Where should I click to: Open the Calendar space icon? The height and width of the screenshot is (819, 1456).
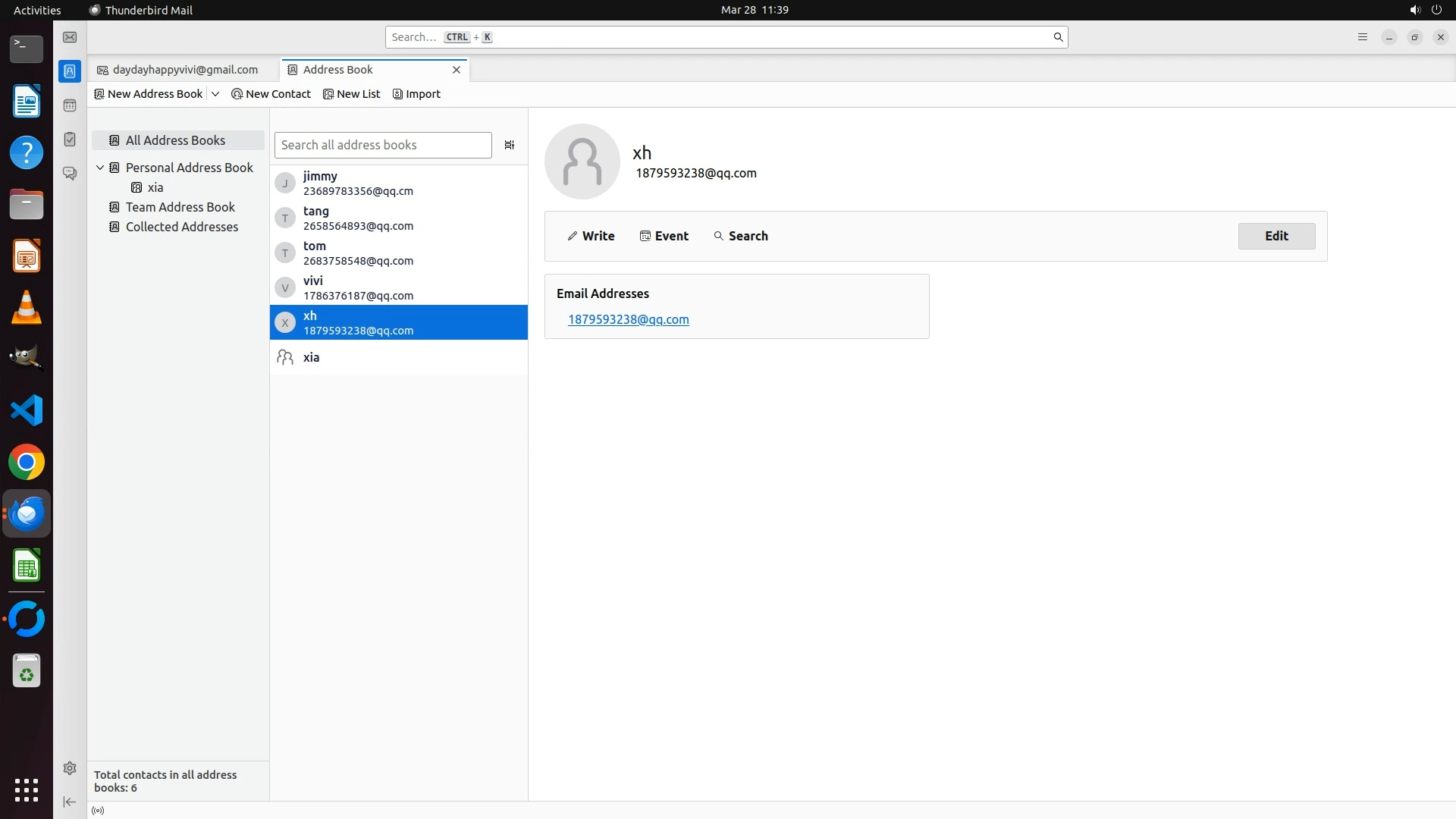click(x=70, y=105)
